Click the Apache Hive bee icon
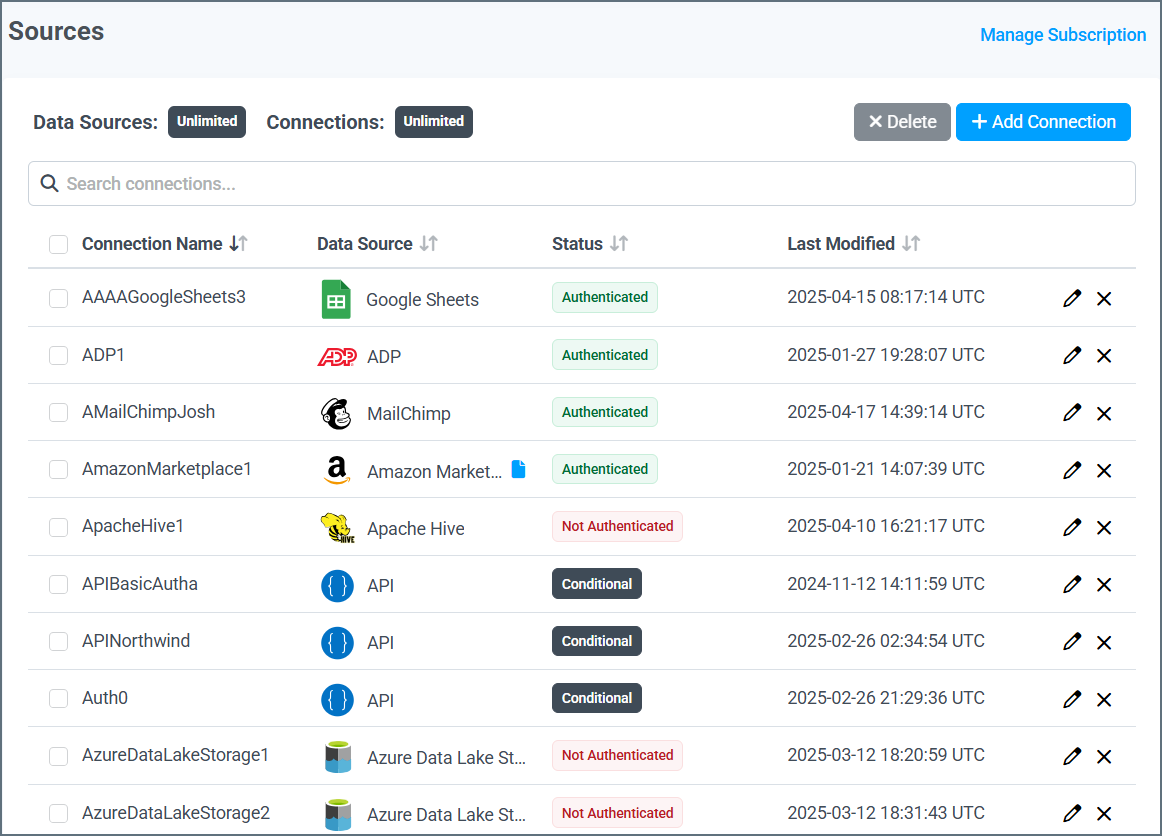Viewport: 1162px width, 836px height. (336, 526)
